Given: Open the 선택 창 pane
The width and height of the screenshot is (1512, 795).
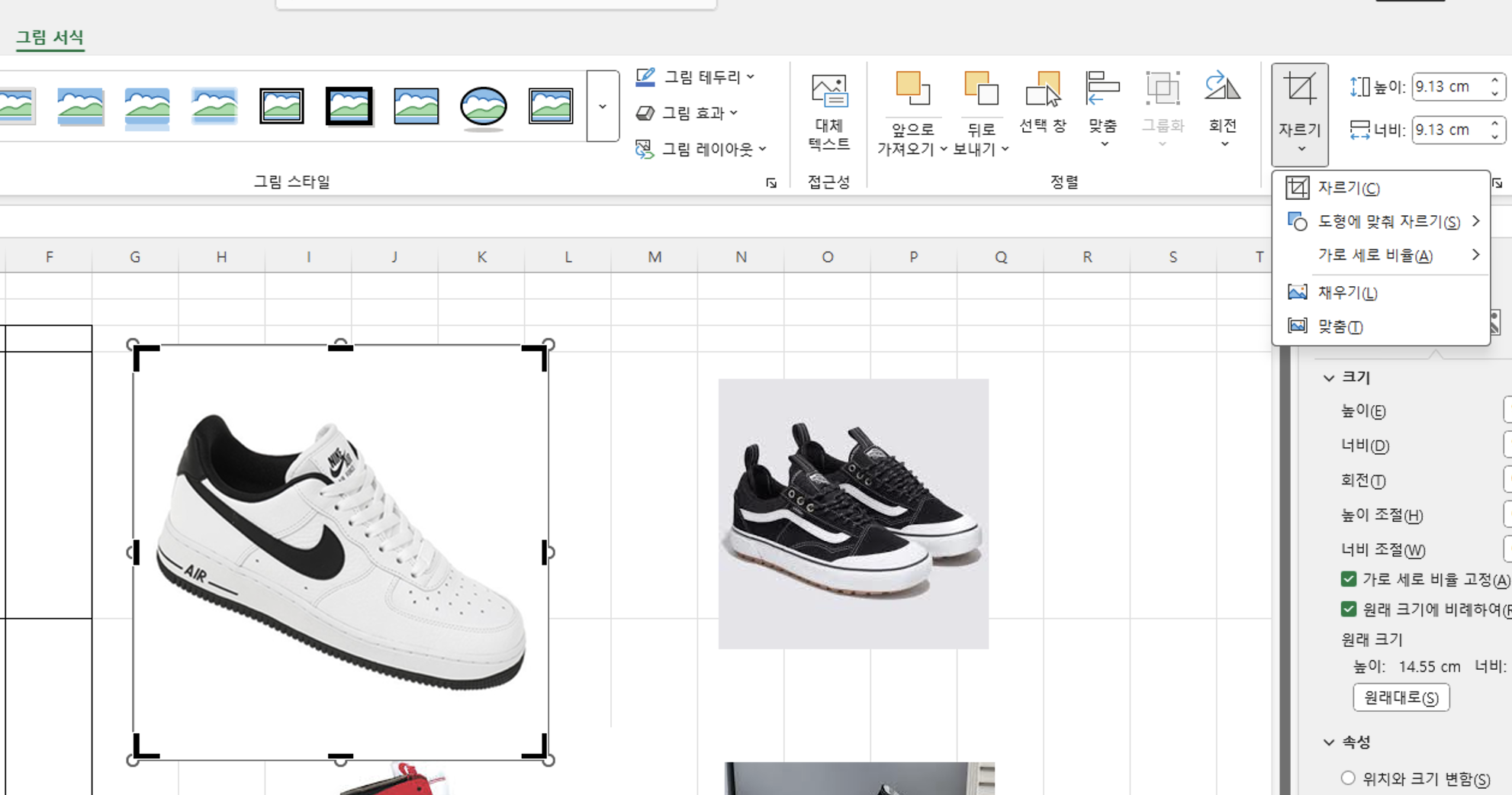Looking at the screenshot, I should coord(1043,102).
